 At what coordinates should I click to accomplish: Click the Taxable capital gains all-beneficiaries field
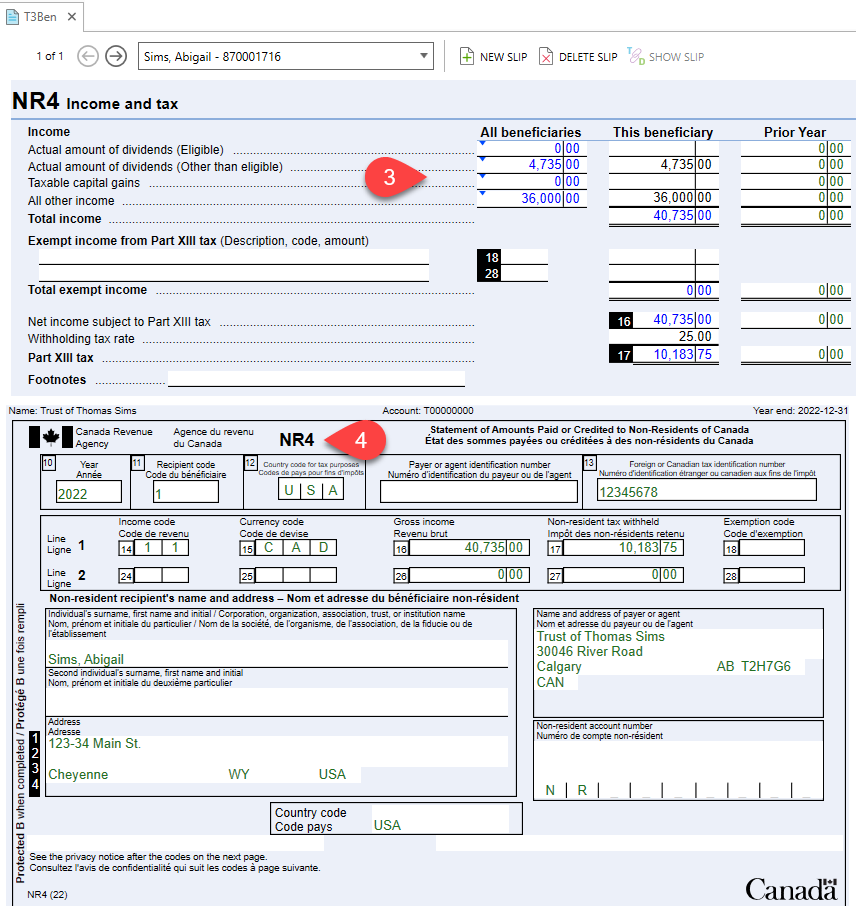tap(531, 183)
